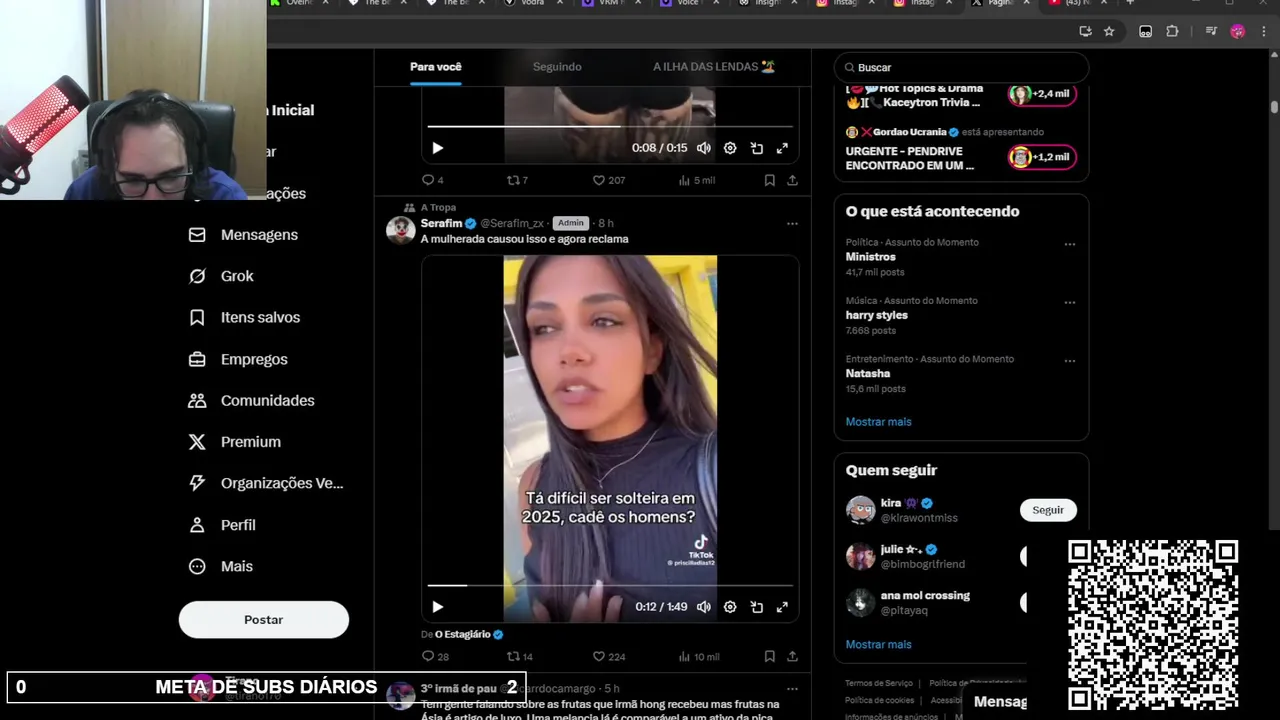1280x720 pixels.
Task: Click the Postar button
Action: [264, 620]
